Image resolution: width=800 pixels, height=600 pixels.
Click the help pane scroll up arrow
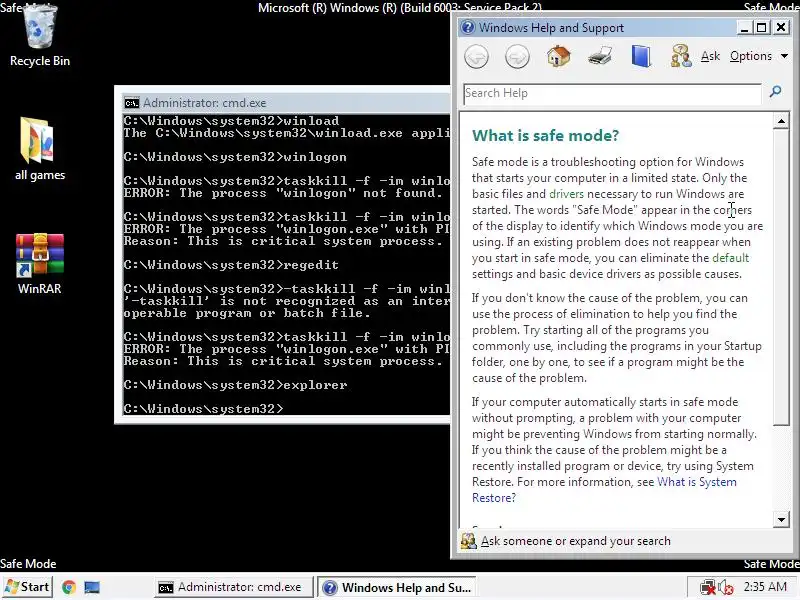click(781, 121)
